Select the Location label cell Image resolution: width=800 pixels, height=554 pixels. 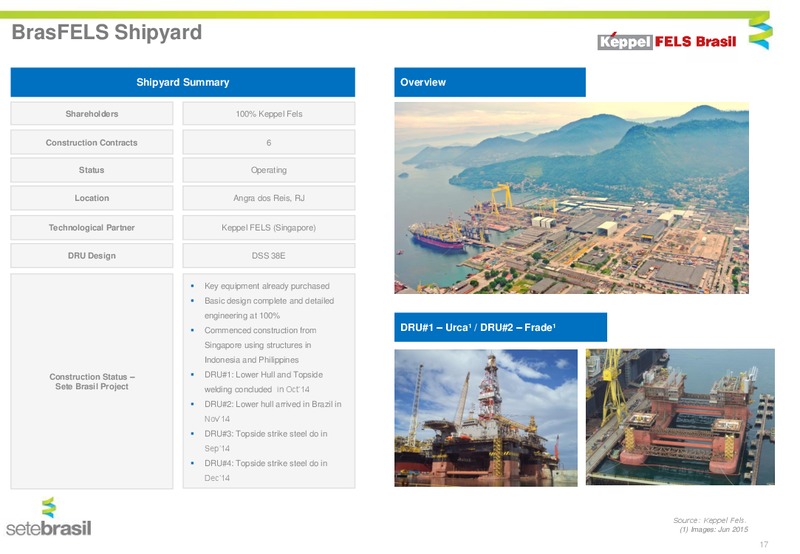[x=92, y=198]
